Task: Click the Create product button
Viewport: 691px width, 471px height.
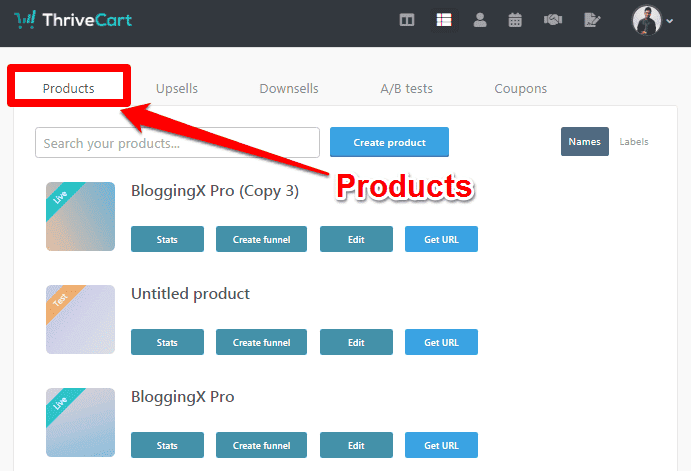Action: click(389, 143)
